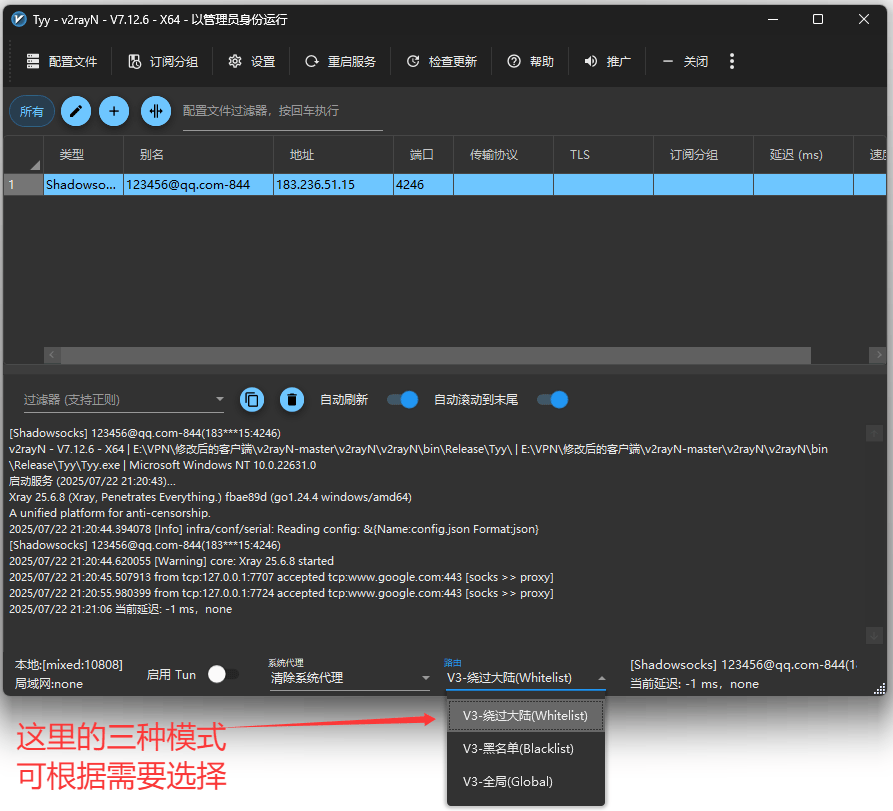
Task: Open the 系统代理 dropdown
Action: pyautogui.click(x=350, y=678)
